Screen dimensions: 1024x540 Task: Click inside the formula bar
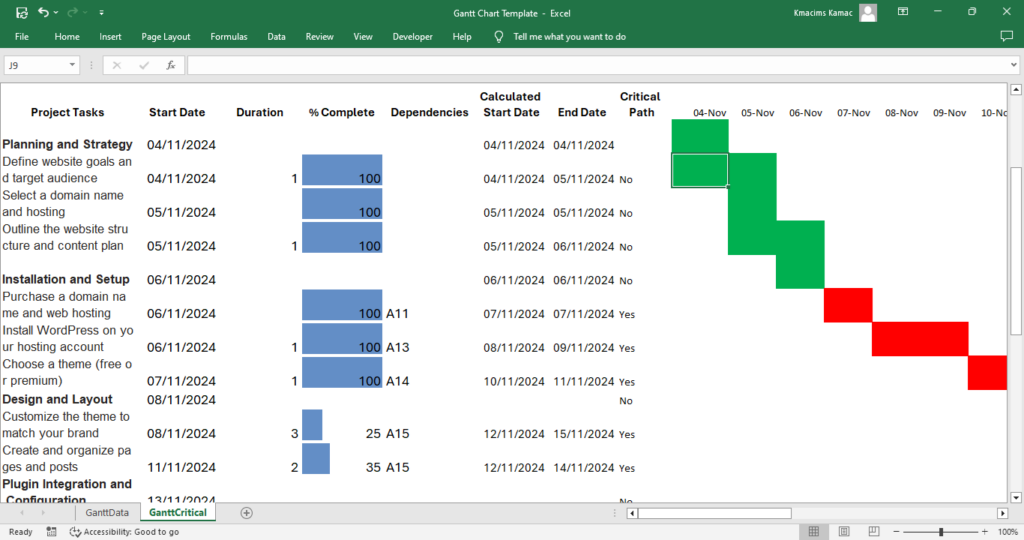point(598,65)
